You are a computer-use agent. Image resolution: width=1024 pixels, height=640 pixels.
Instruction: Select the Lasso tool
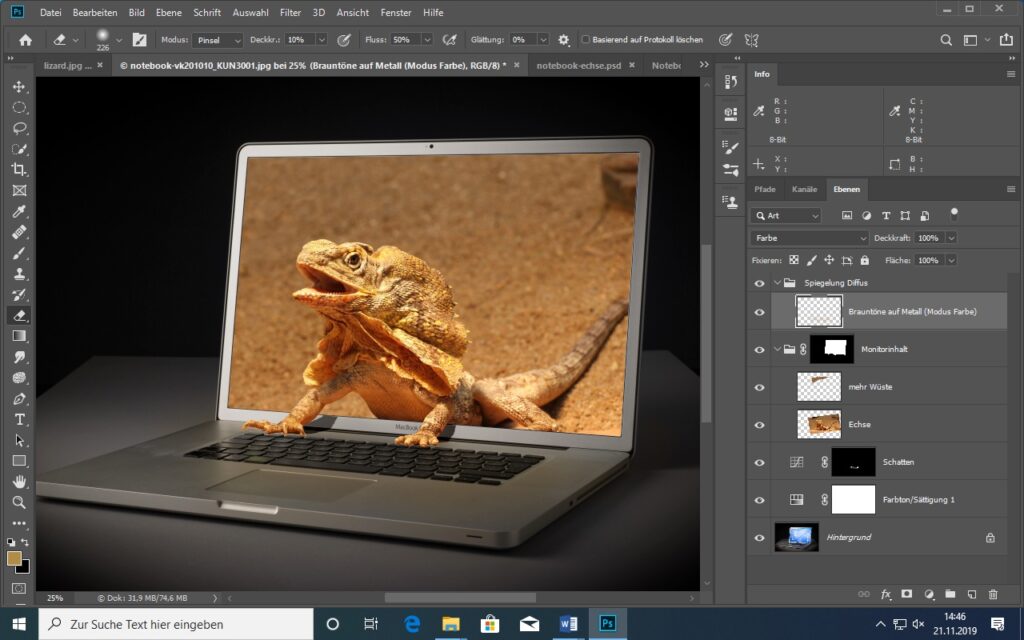click(x=19, y=128)
